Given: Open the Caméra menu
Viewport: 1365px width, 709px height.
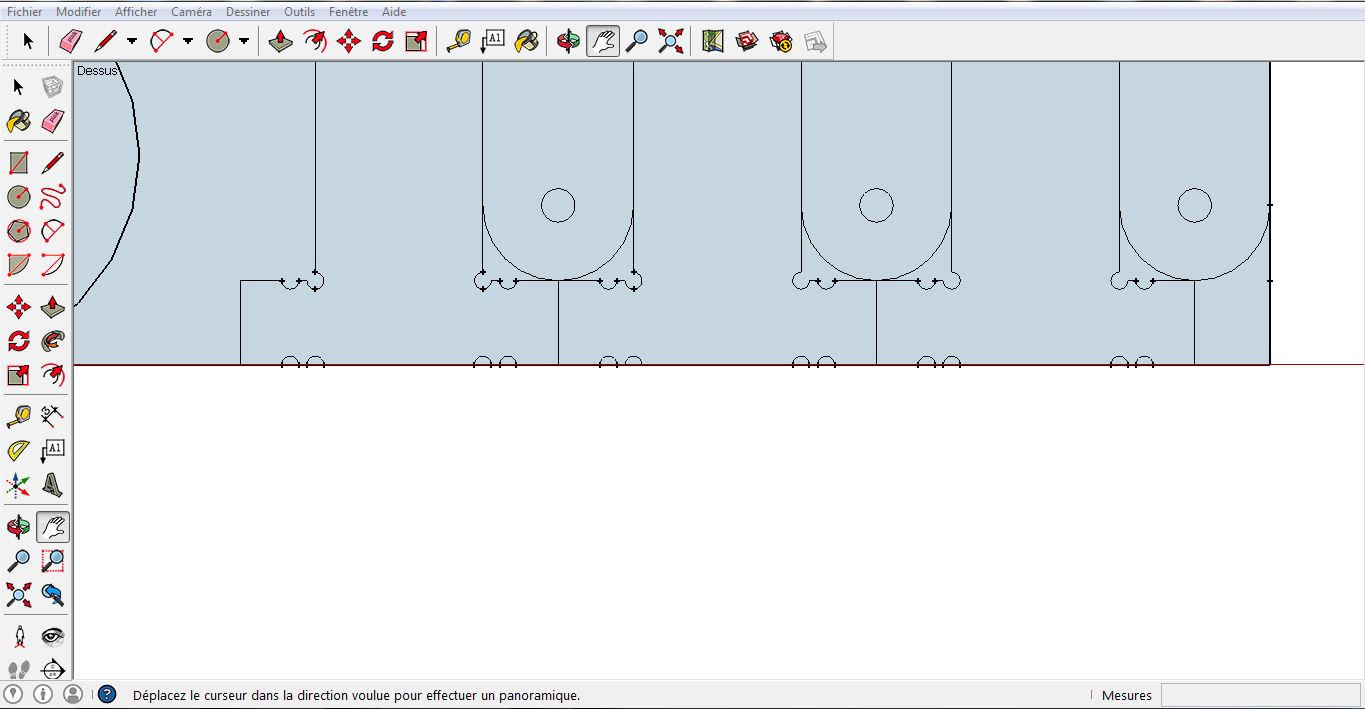Looking at the screenshot, I should [x=191, y=12].
